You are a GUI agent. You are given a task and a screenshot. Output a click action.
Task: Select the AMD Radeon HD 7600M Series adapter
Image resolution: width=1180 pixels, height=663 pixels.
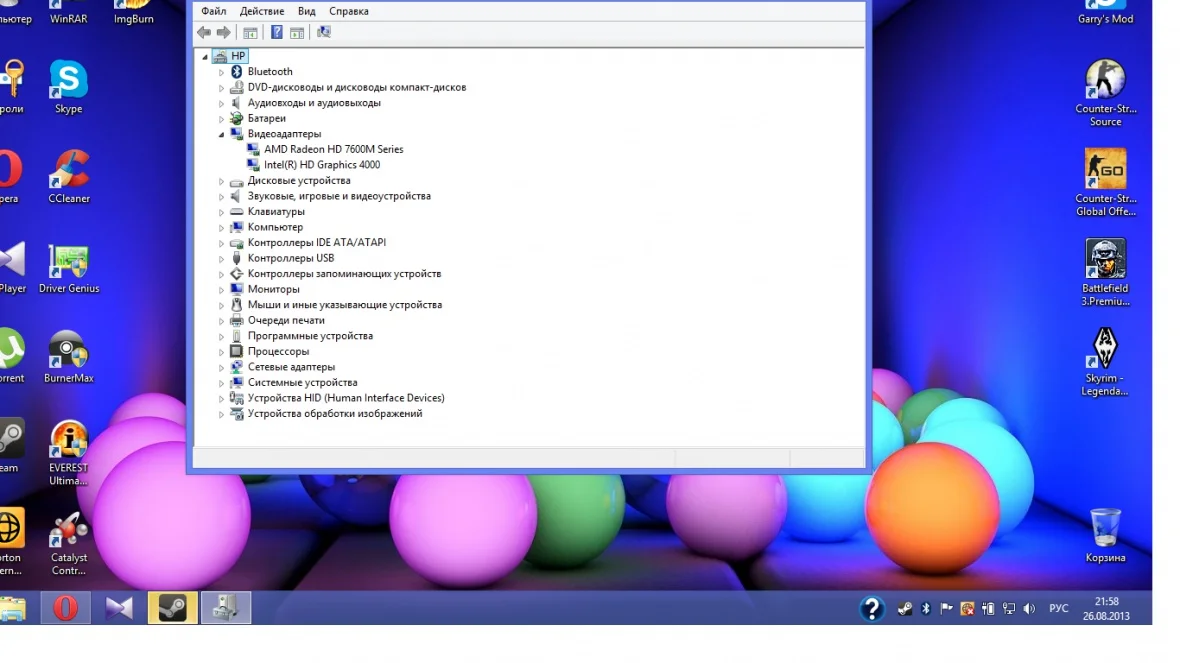[333, 149]
